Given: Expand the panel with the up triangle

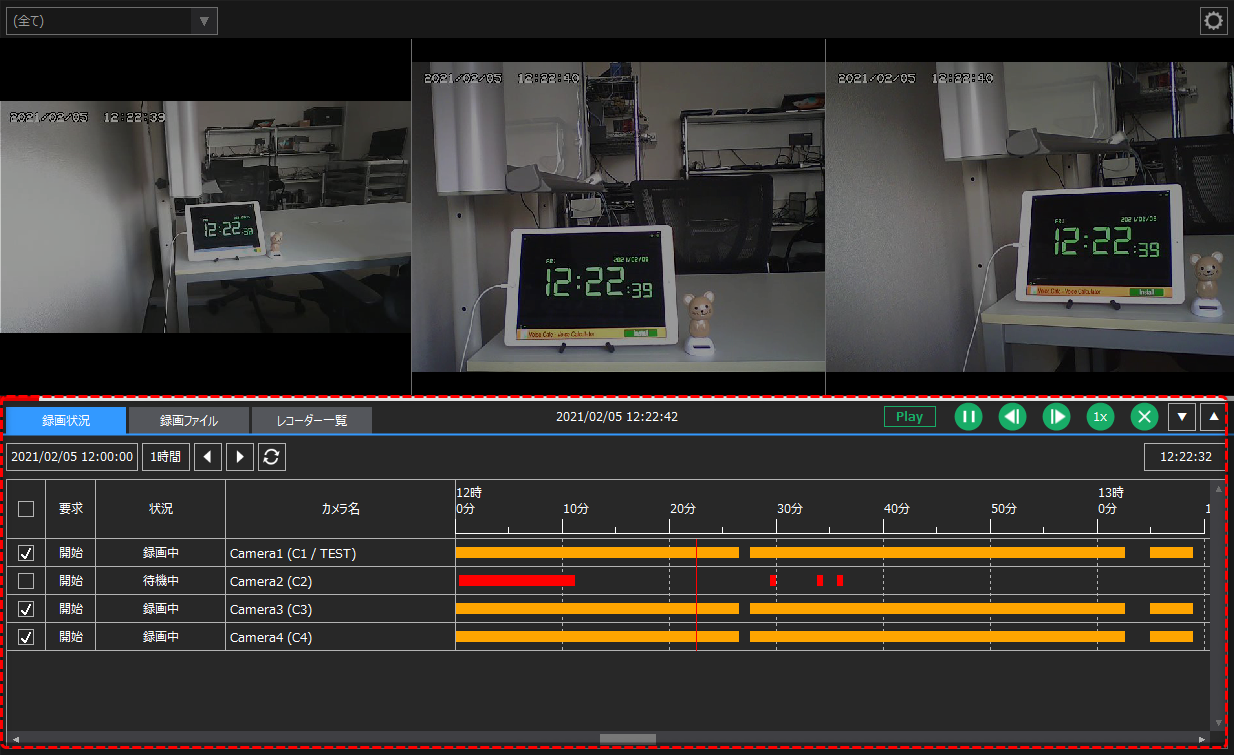Looking at the screenshot, I should [x=1213, y=417].
